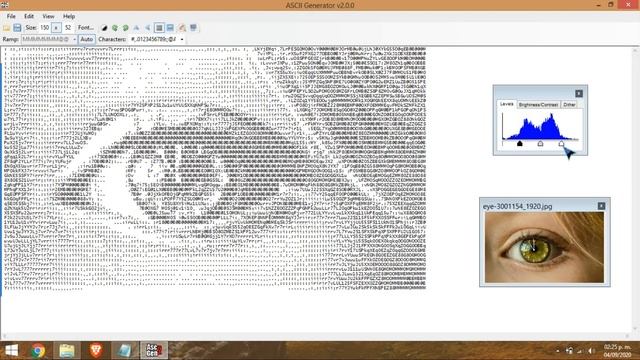This screenshot has width=640, height=360.
Task: Edit the width value 150
Action: coord(44,28)
